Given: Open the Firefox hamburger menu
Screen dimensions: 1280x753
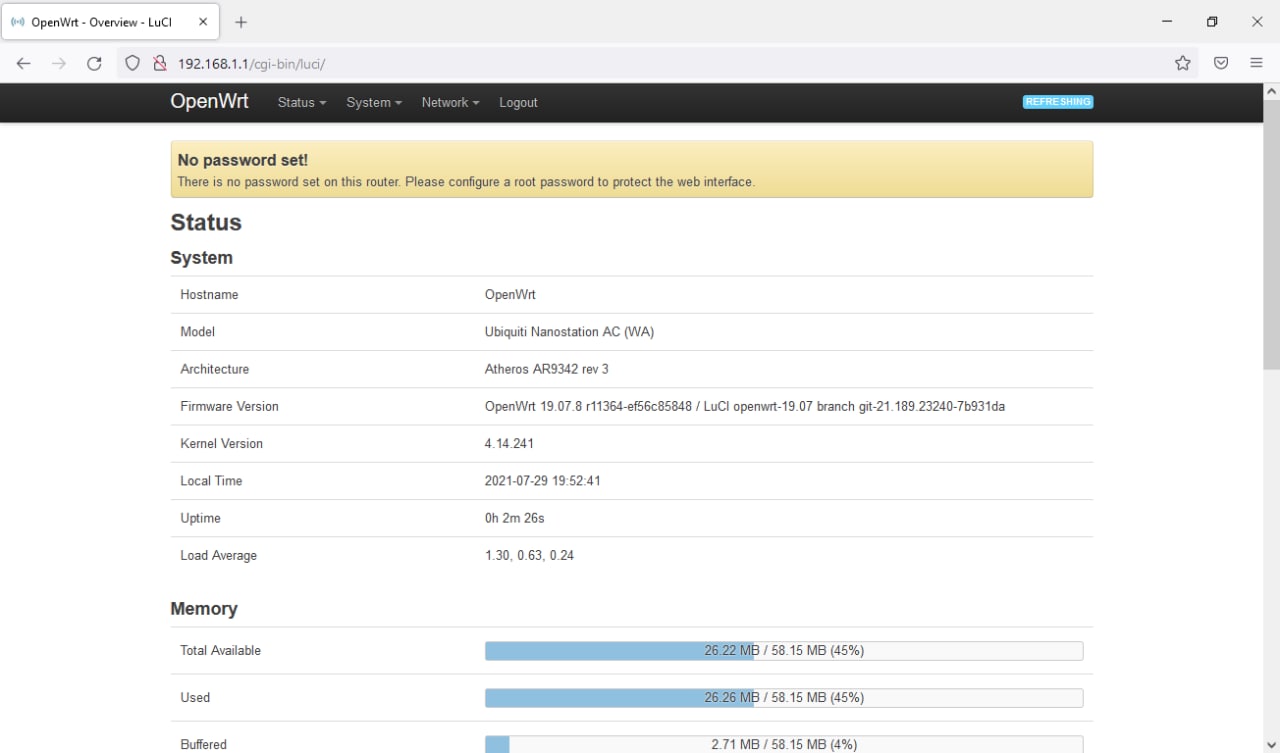Looking at the screenshot, I should click(1257, 63).
